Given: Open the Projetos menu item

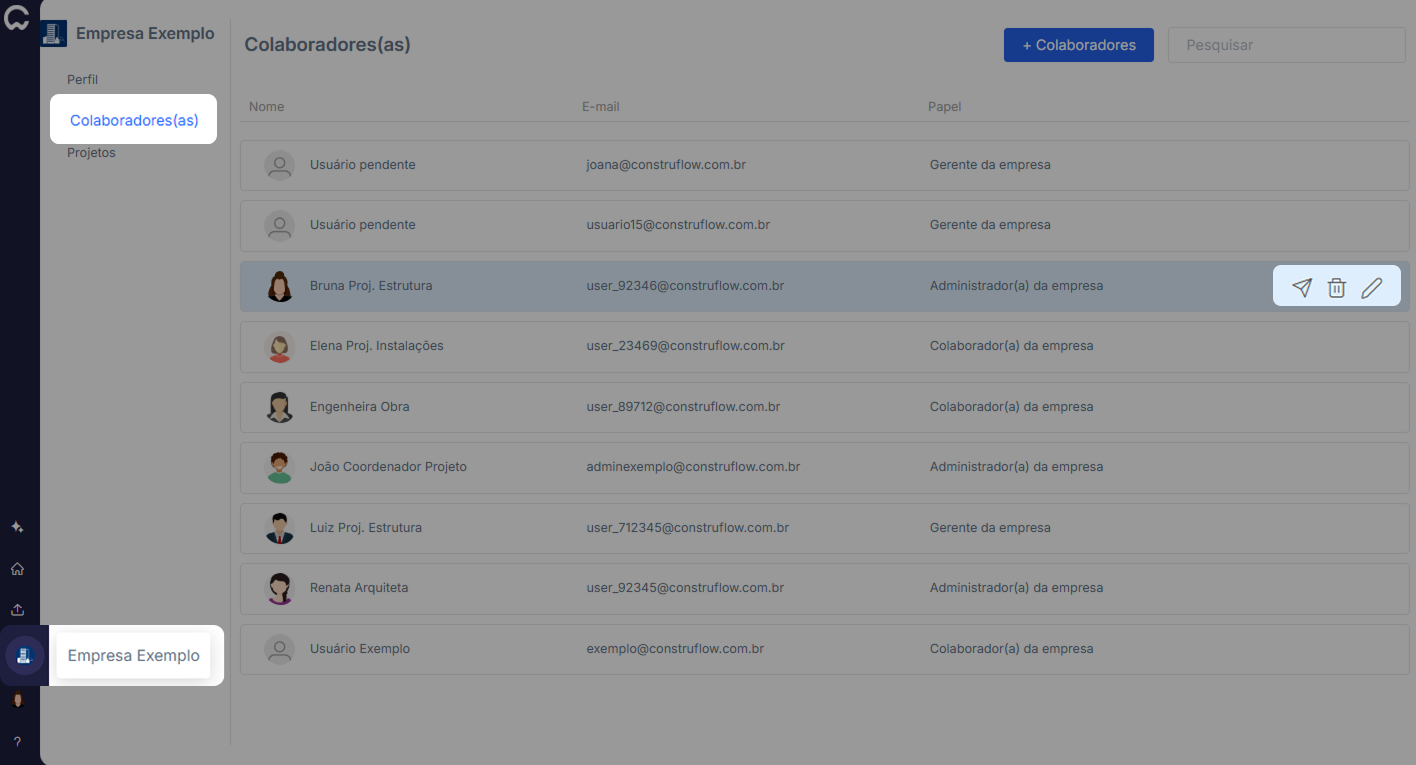Looking at the screenshot, I should [91, 153].
